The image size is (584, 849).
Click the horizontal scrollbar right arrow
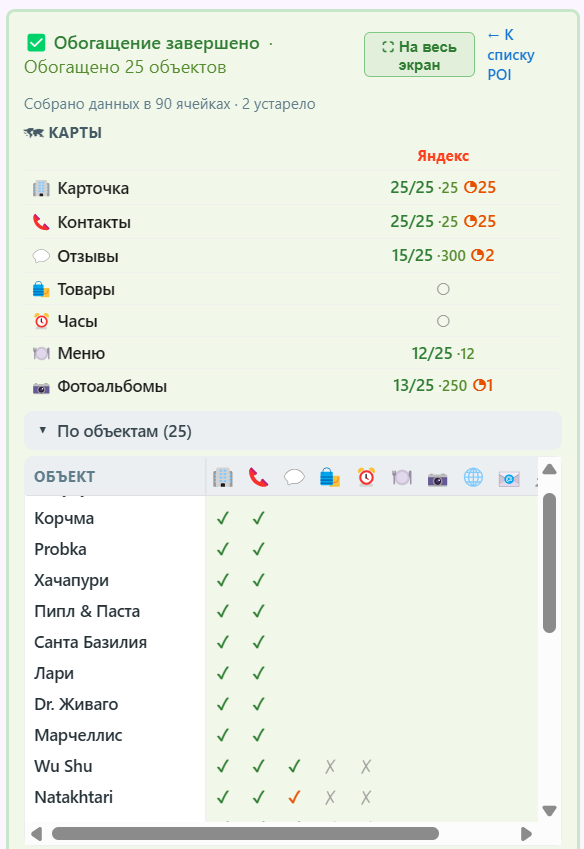click(526, 834)
